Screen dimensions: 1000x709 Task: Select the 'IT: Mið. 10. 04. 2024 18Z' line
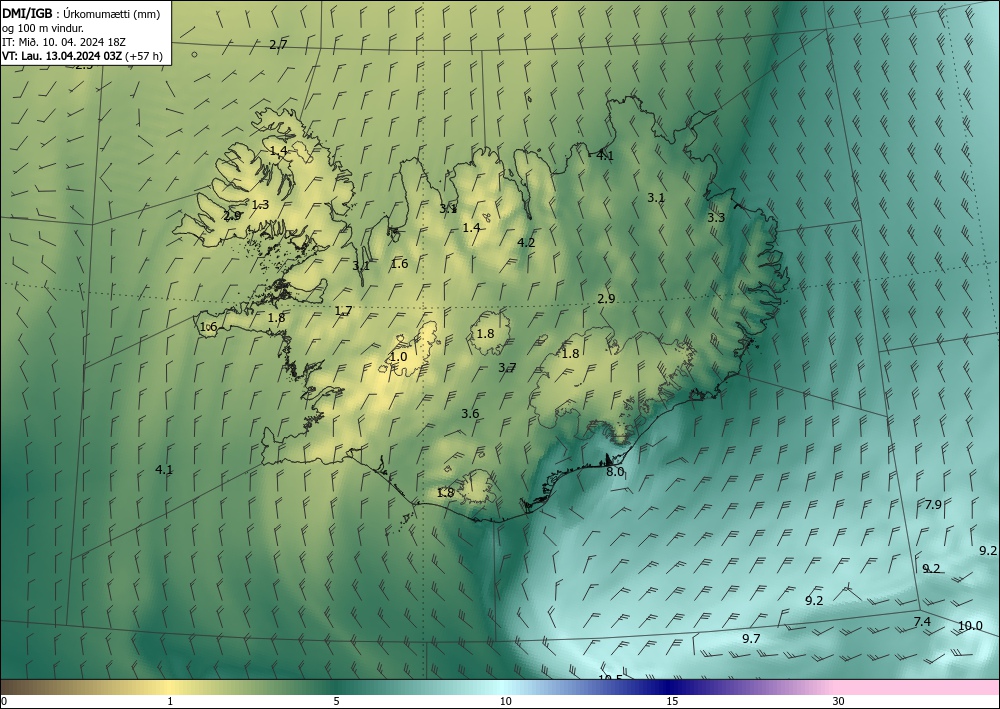pyautogui.click(x=64, y=42)
